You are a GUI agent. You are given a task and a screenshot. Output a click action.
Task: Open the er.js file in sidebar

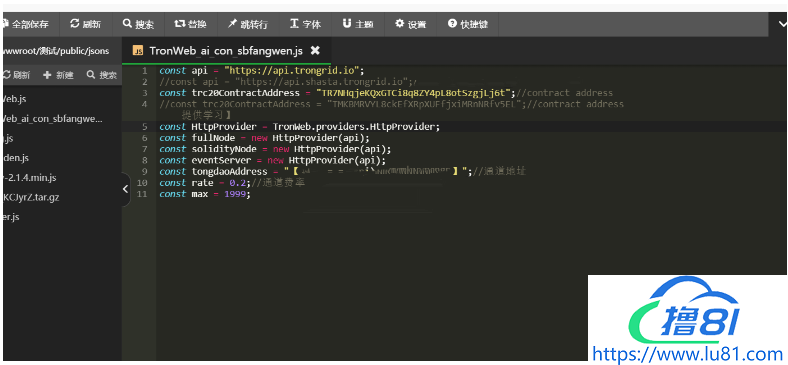pyautogui.click(x=10, y=217)
